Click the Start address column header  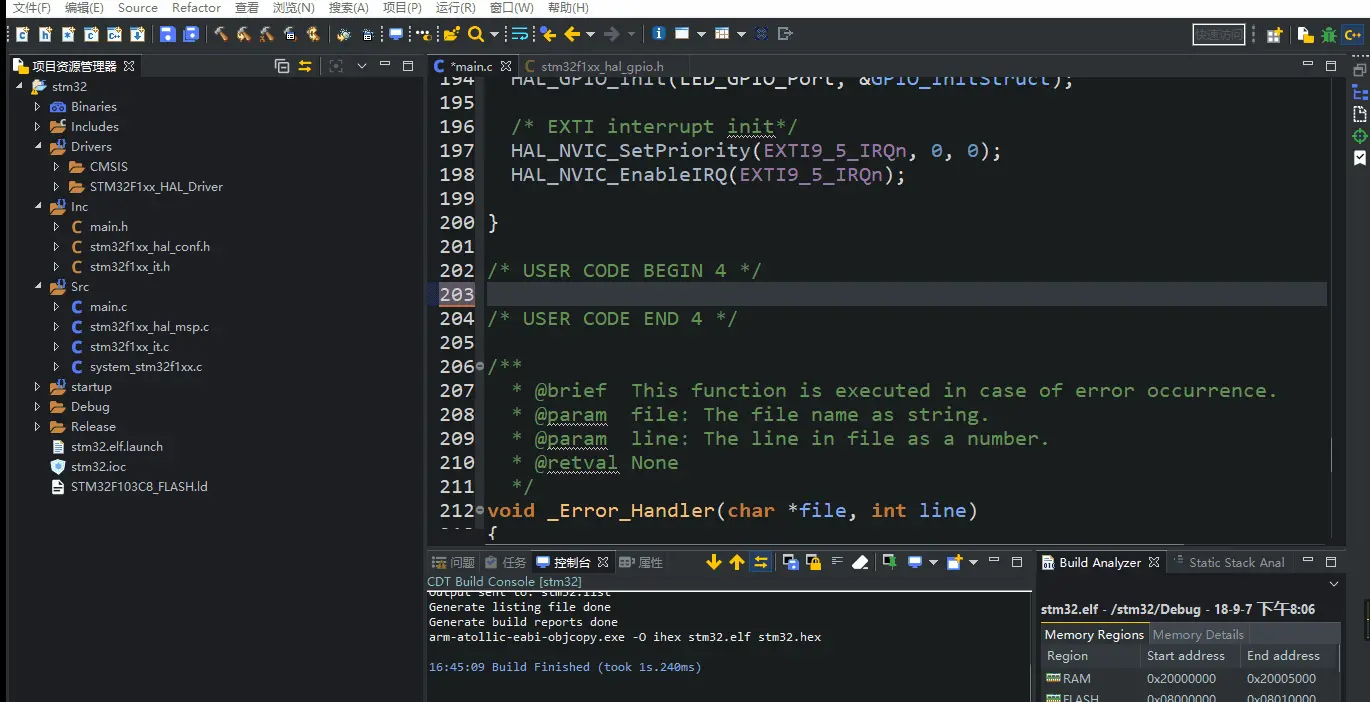1185,655
